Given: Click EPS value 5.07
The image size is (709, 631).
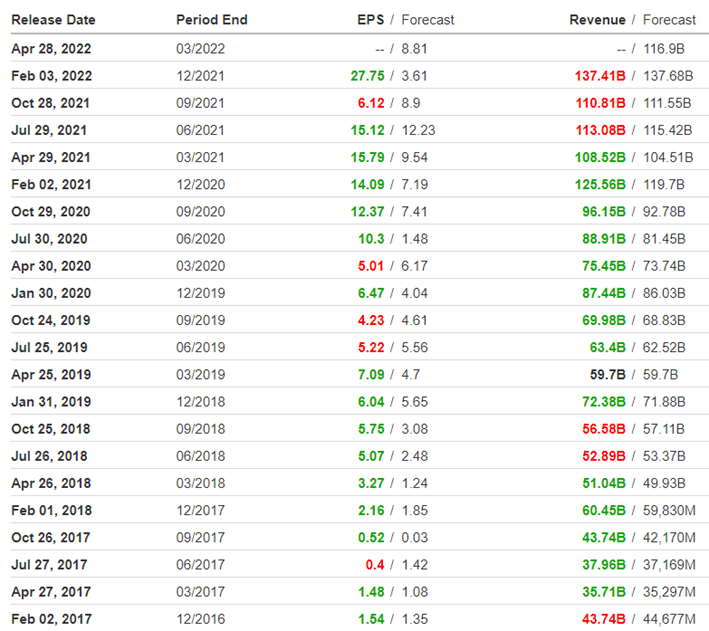Looking at the screenshot, I should coord(371,456).
